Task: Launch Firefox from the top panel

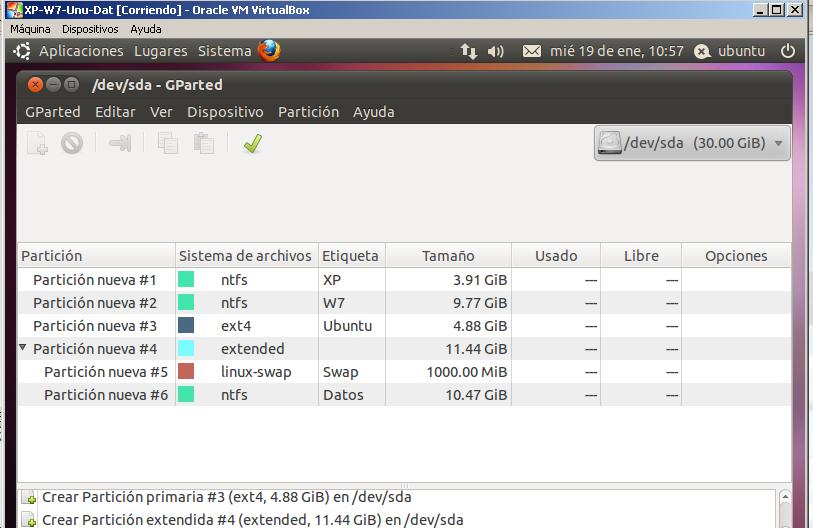Action: tap(269, 51)
